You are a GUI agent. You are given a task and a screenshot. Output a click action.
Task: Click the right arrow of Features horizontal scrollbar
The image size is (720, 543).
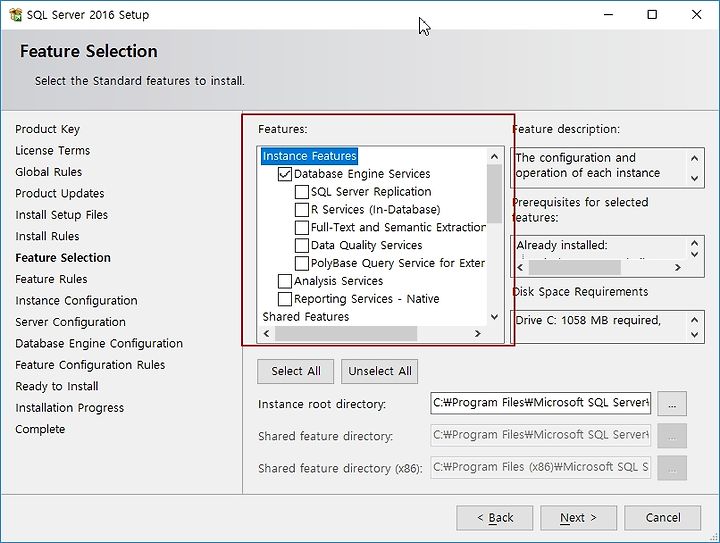pos(478,334)
